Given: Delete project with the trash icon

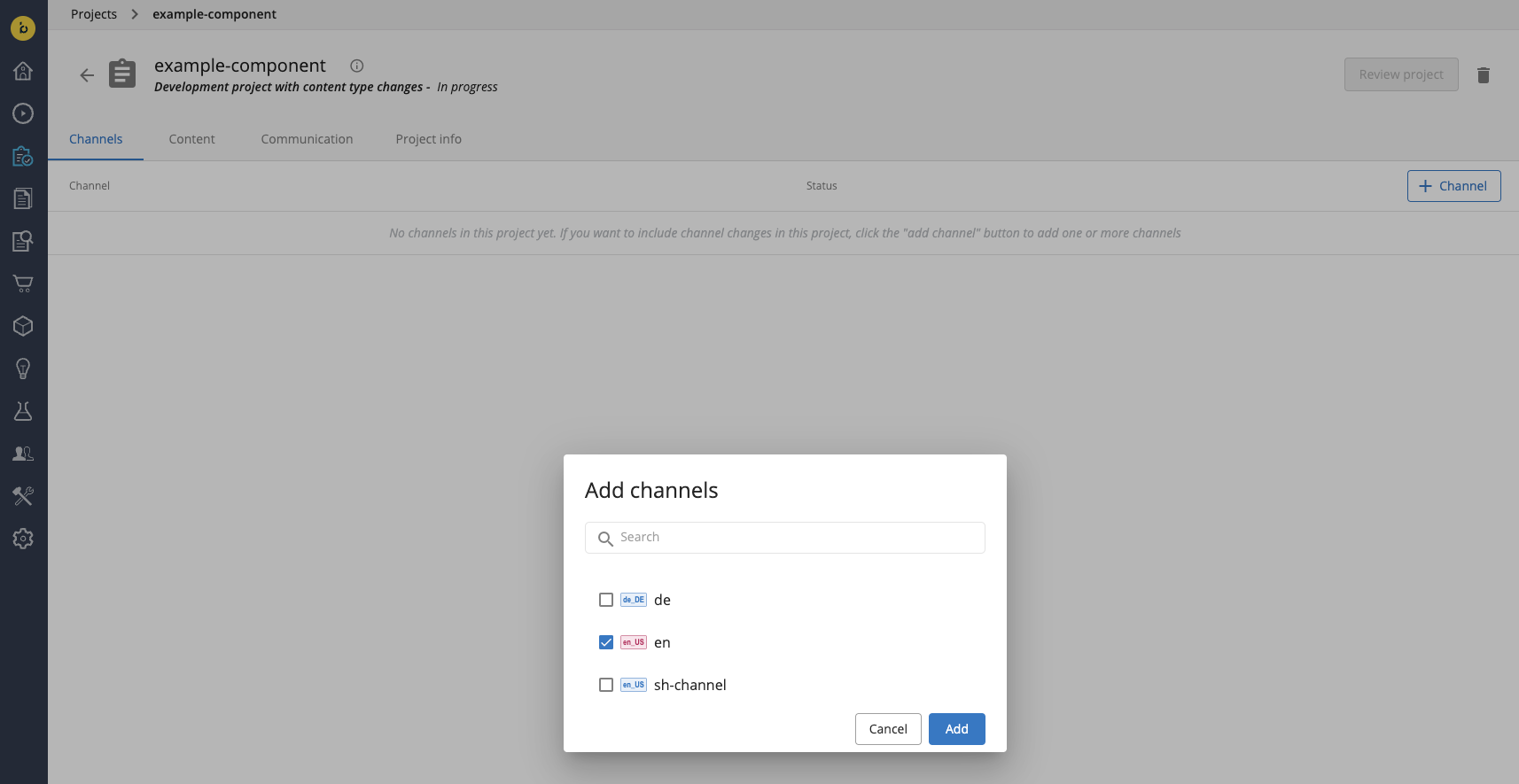Looking at the screenshot, I should (x=1484, y=75).
